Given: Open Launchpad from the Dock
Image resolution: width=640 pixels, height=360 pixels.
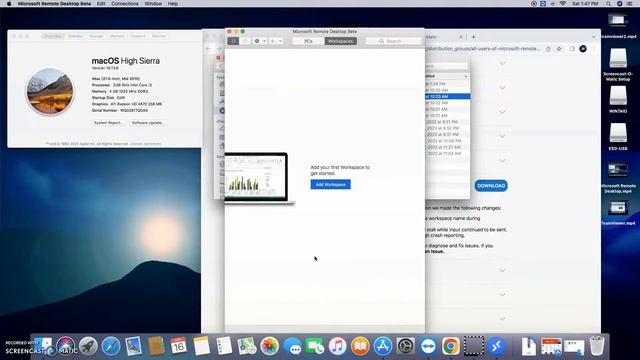Looking at the screenshot, I should point(88,346).
